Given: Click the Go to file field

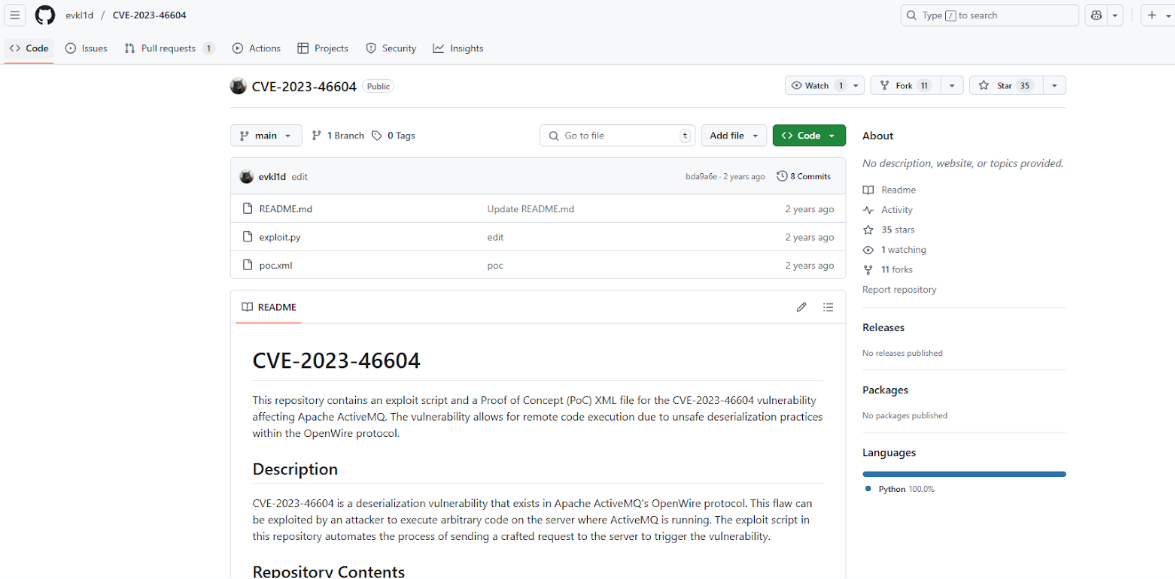Looking at the screenshot, I should click(x=617, y=136).
